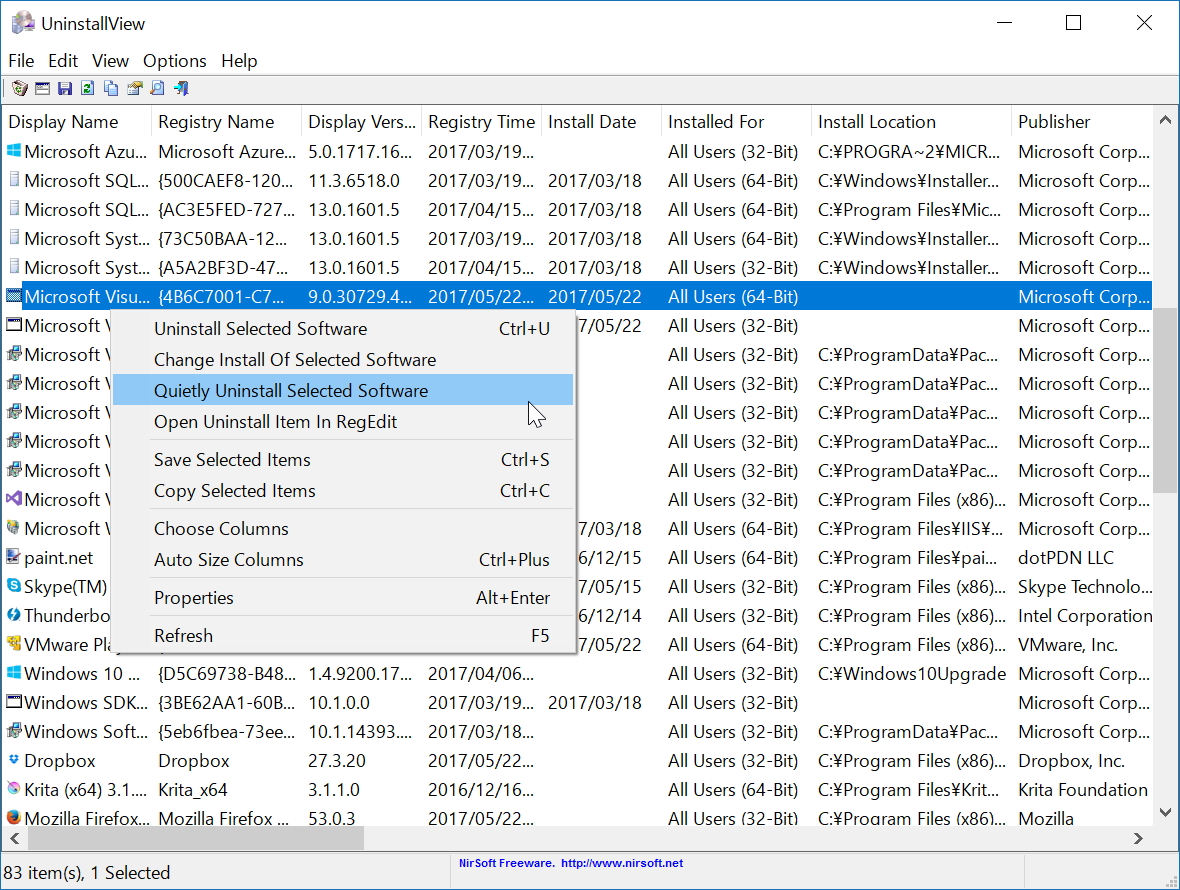The width and height of the screenshot is (1180, 890).
Task: Click the Skype(TM) row icon
Action: click(14, 585)
